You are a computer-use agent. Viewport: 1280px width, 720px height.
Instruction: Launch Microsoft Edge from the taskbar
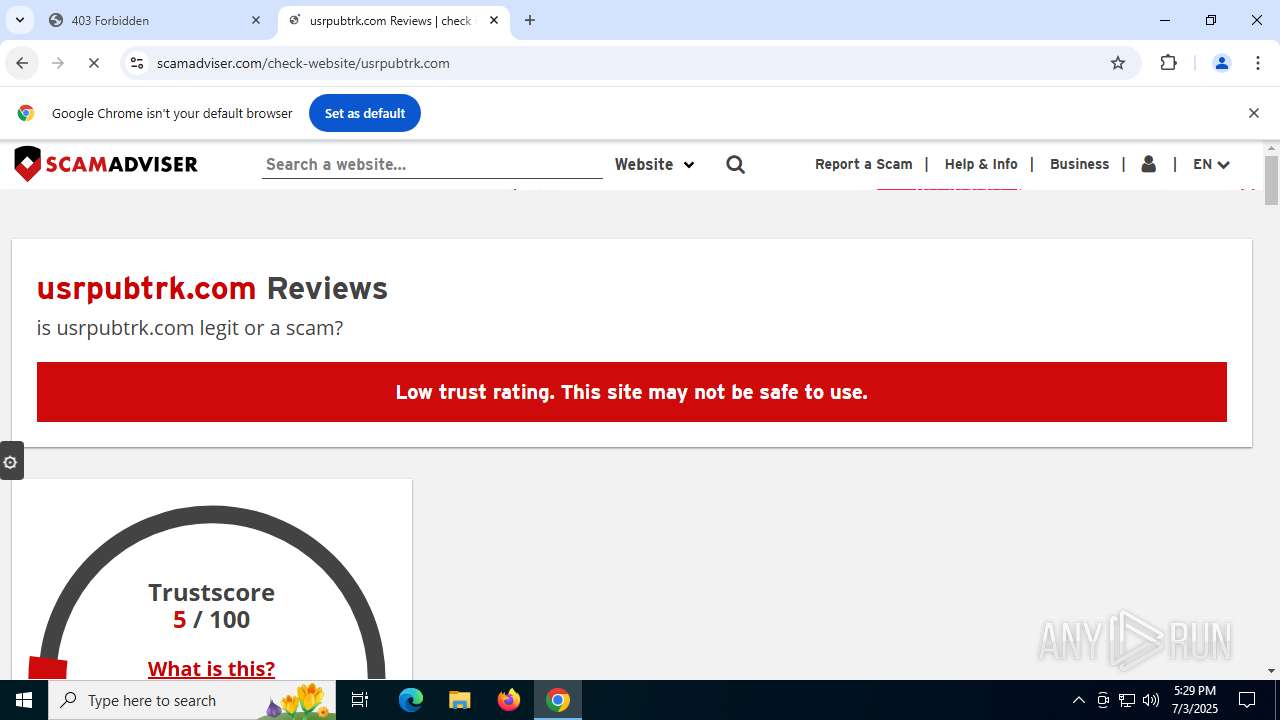pyautogui.click(x=411, y=700)
